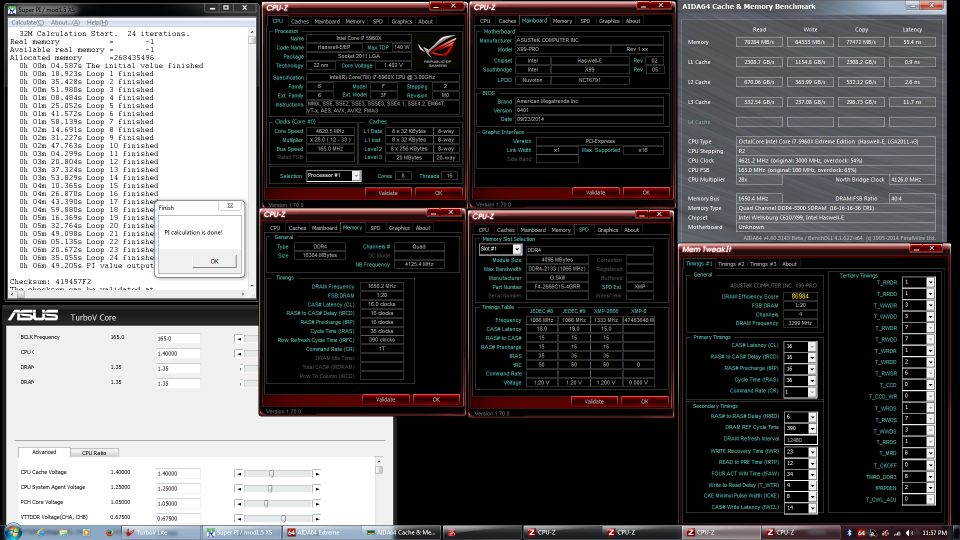Switch to TurboV Lite taskbar button
Viewport: 960px width, 540px height.
pos(160,533)
